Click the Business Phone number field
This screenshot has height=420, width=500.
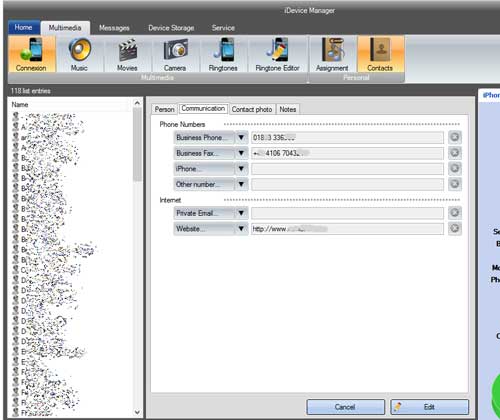[347, 137]
